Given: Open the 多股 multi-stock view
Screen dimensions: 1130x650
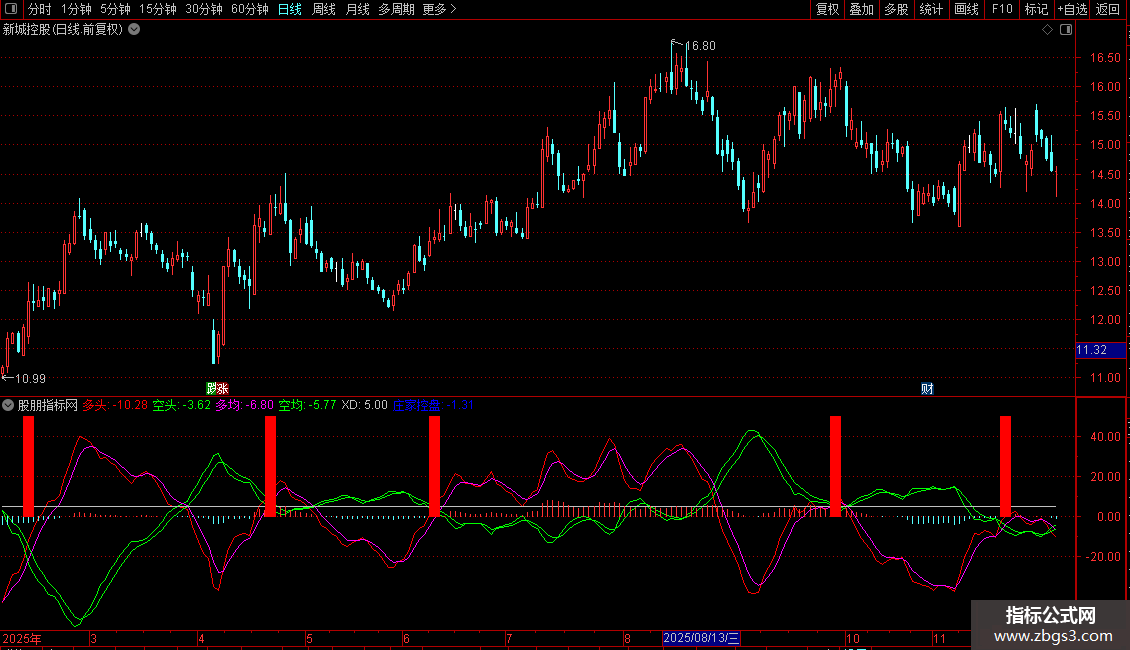Looking at the screenshot, I should click(896, 9).
